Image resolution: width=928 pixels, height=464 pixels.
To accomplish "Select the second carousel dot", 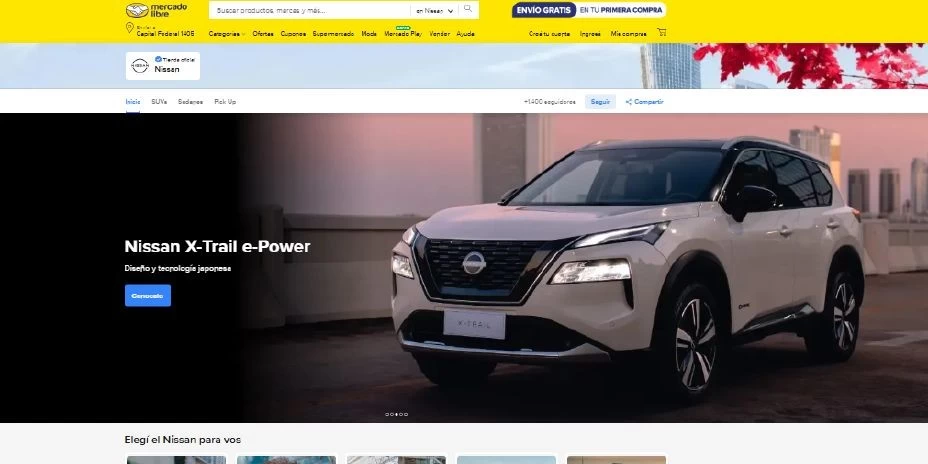I will pyautogui.click(x=392, y=414).
